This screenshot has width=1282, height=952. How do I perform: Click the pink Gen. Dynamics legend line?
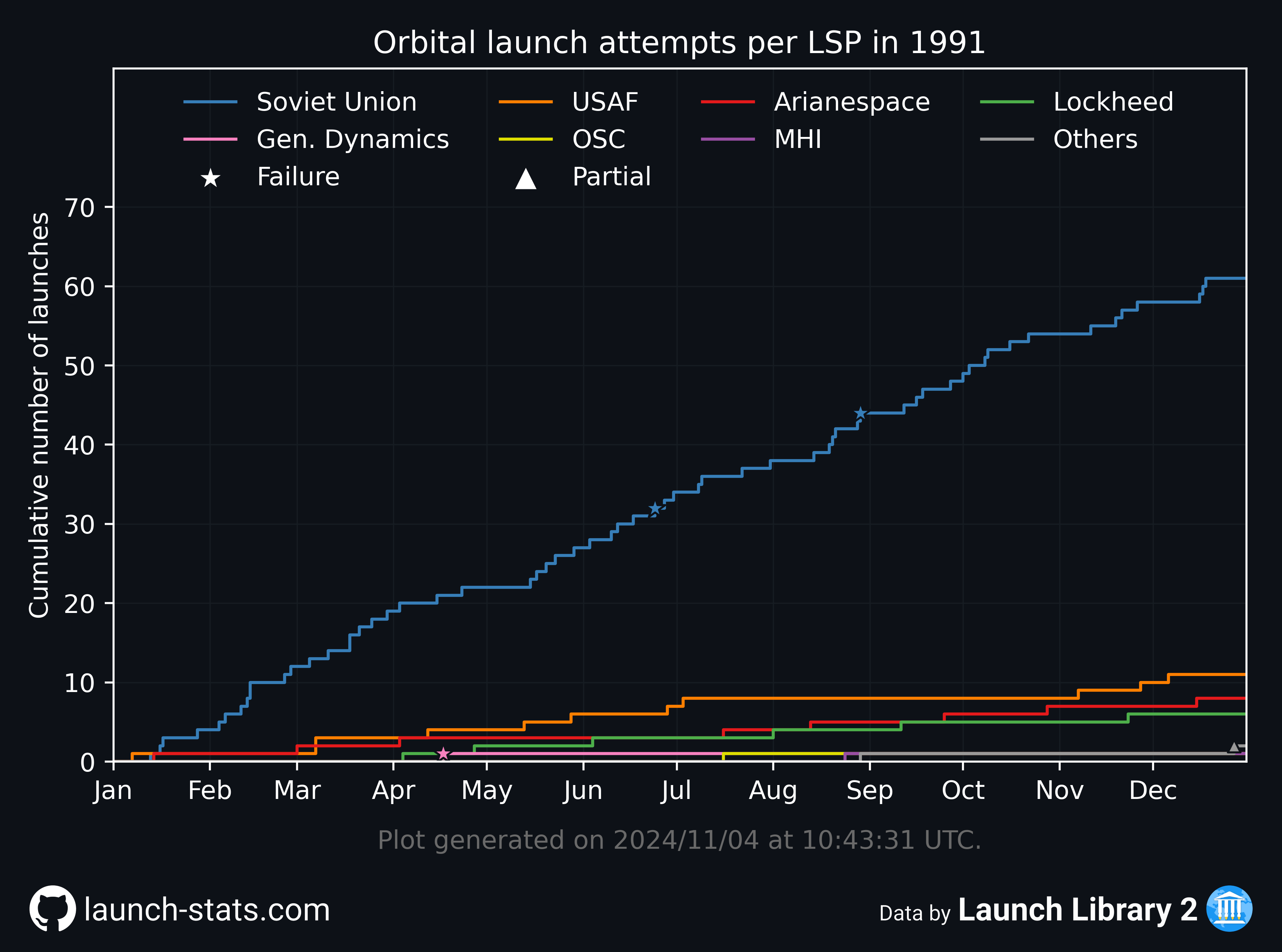click(210, 140)
